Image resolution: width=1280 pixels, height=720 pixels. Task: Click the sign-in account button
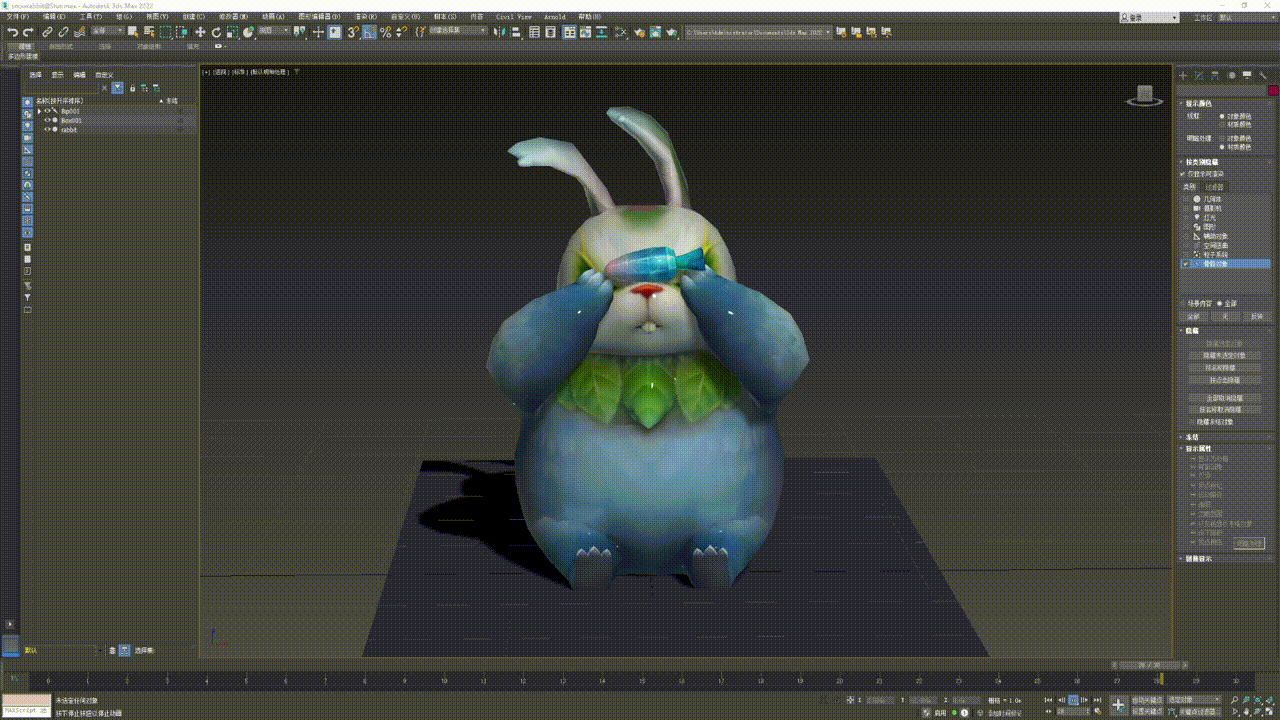1140,17
